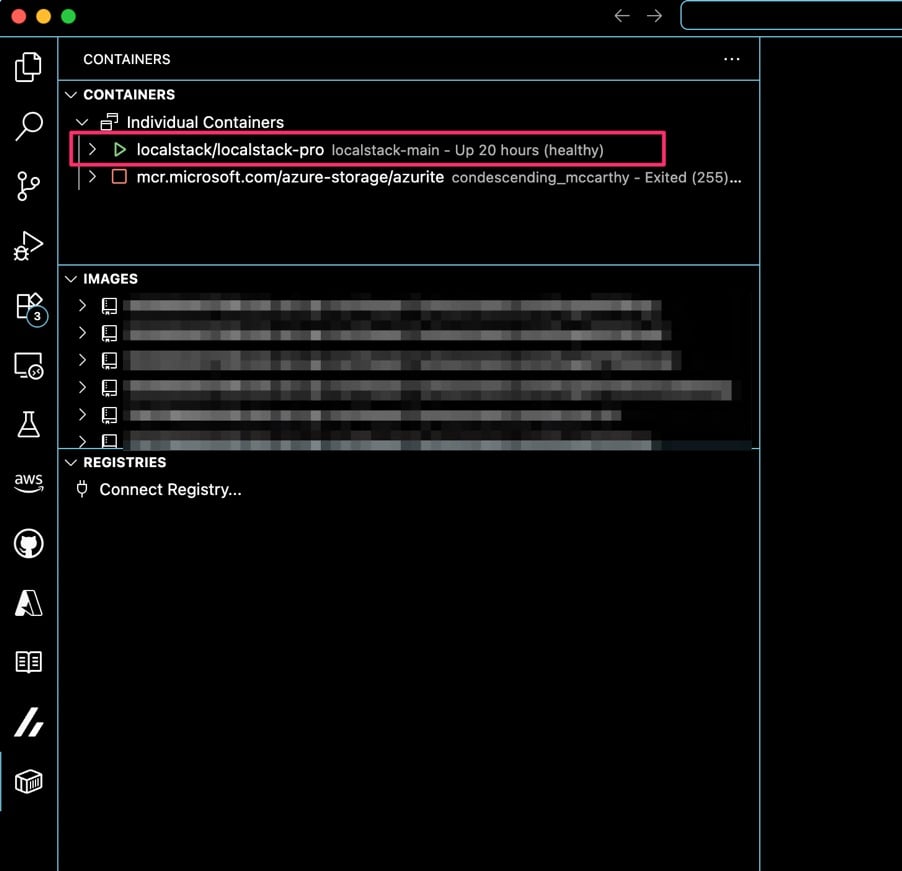
Task: Select the Individual Containers label
Action: click(x=205, y=122)
